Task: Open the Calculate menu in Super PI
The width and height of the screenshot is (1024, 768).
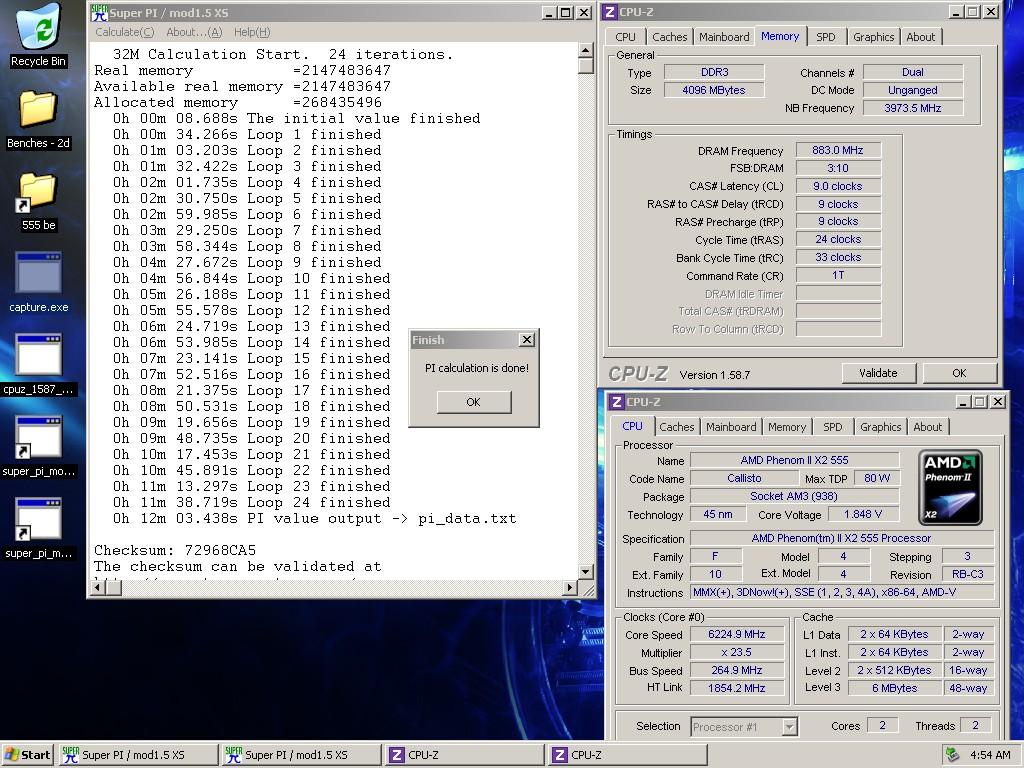Action: pyautogui.click(x=125, y=32)
